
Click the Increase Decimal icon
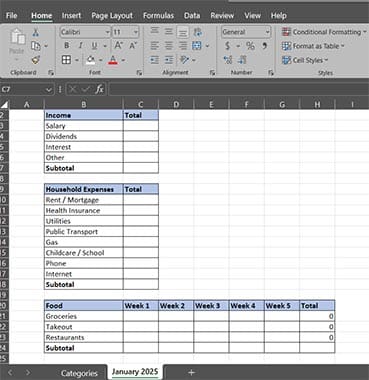pos(228,60)
